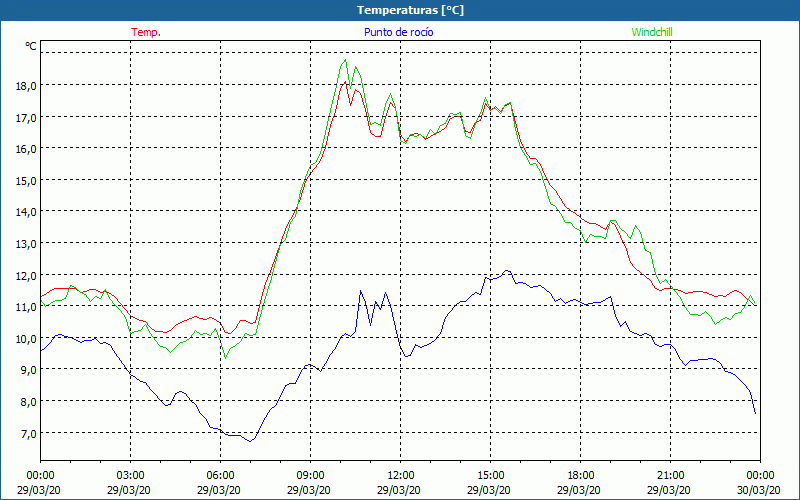Click the 30/03/20 date label on the x-axis
Viewport: 800px width, 500px height.
click(760, 490)
